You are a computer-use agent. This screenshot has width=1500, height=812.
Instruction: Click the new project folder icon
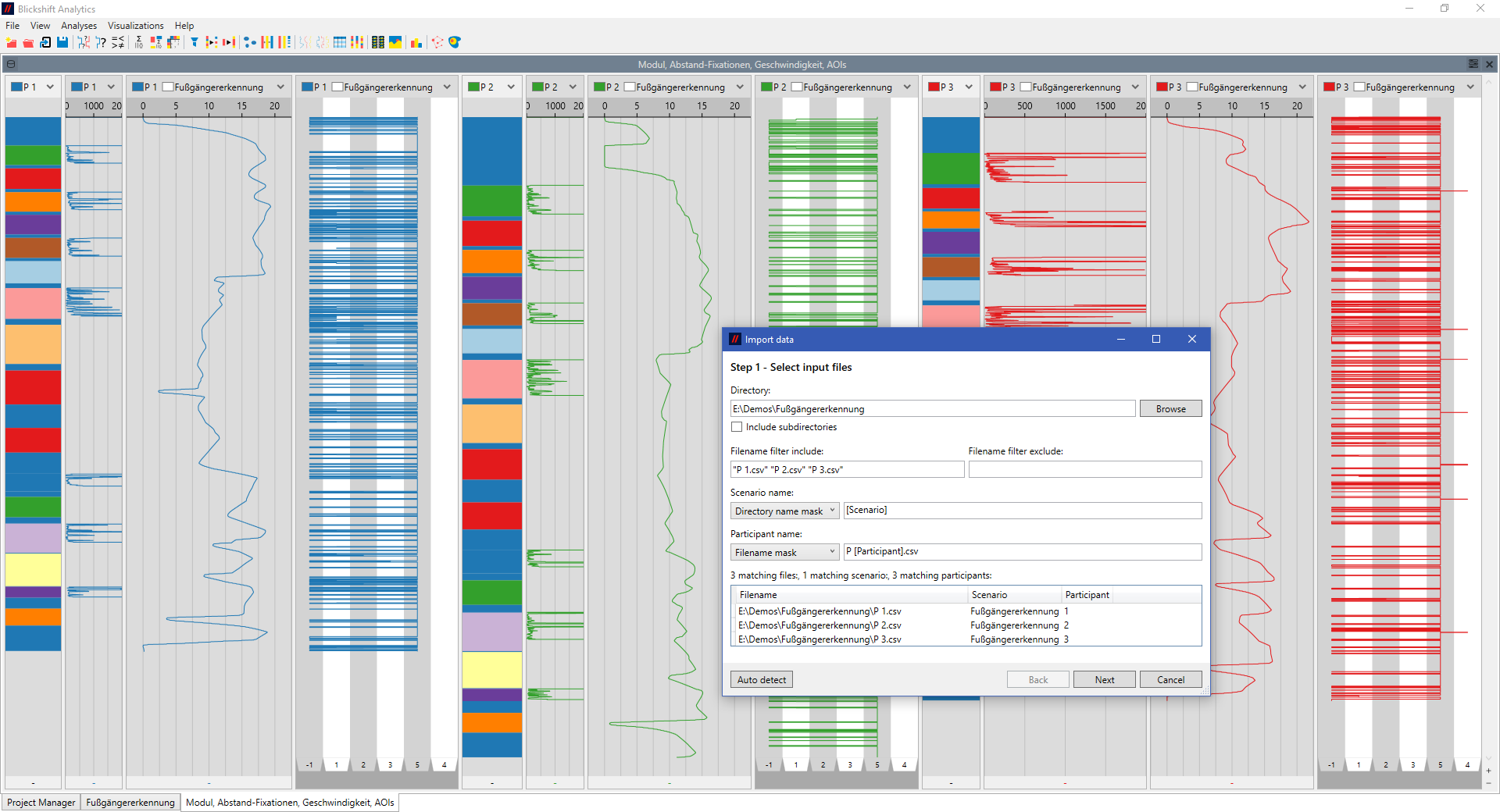click(x=12, y=42)
